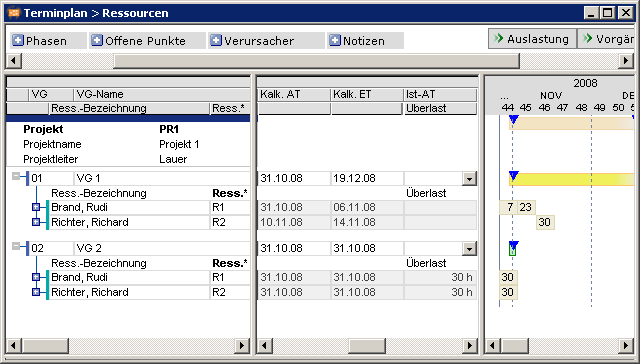Click the top toolbar scrollbar right arrow

pos(626,61)
